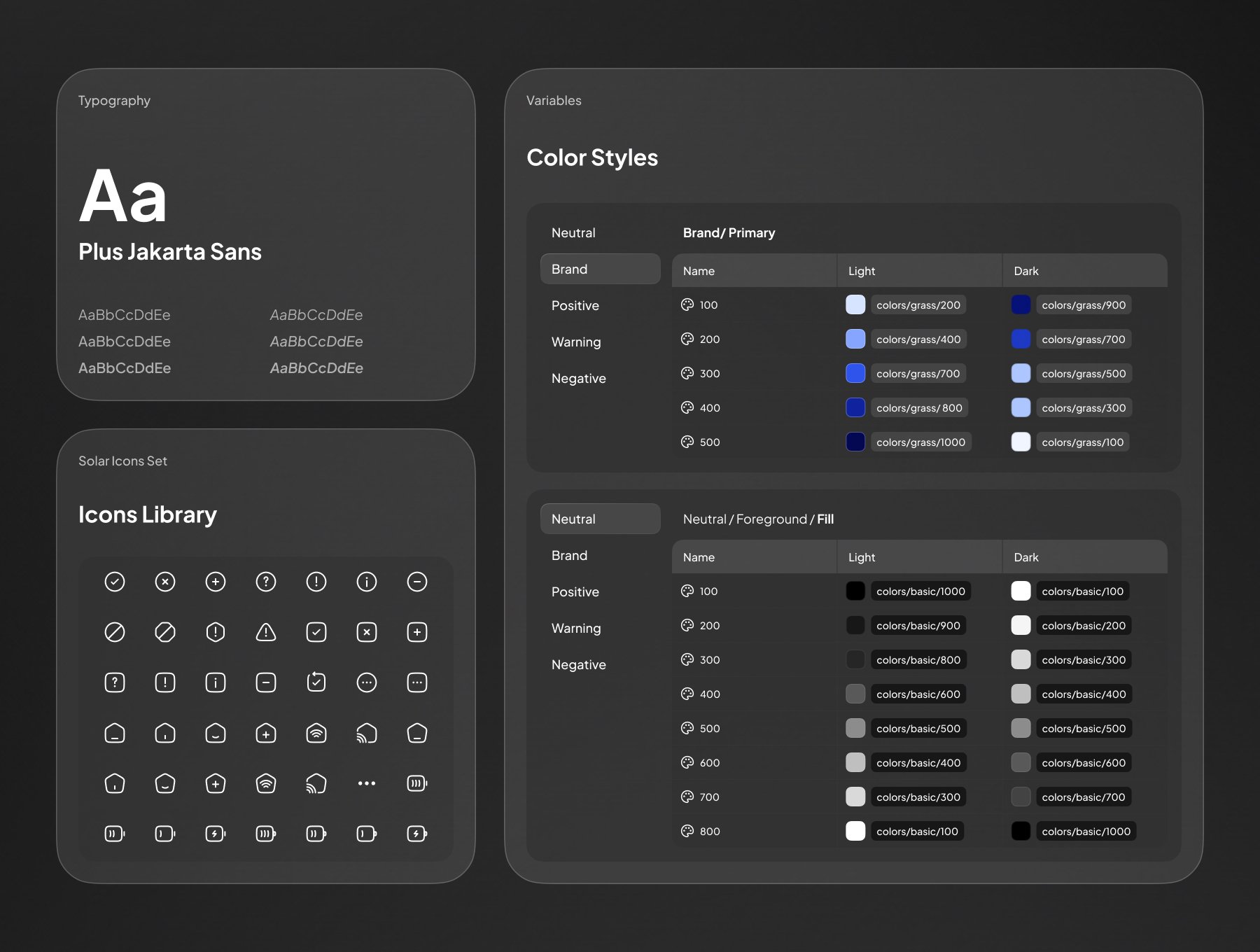The height and width of the screenshot is (952, 1260).
Task: Click the plain three-dots icon without border
Action: [367, 783]
